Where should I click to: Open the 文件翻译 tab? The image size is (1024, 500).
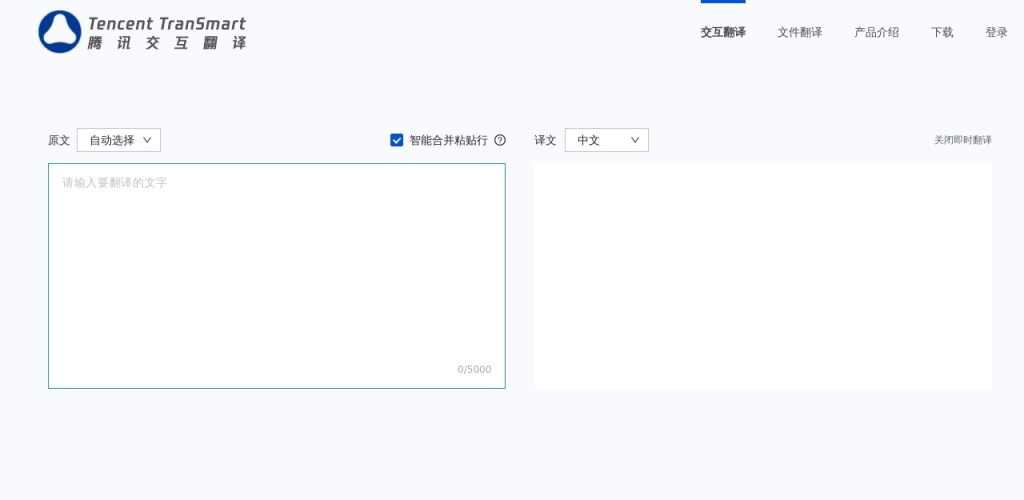point(799,32)
